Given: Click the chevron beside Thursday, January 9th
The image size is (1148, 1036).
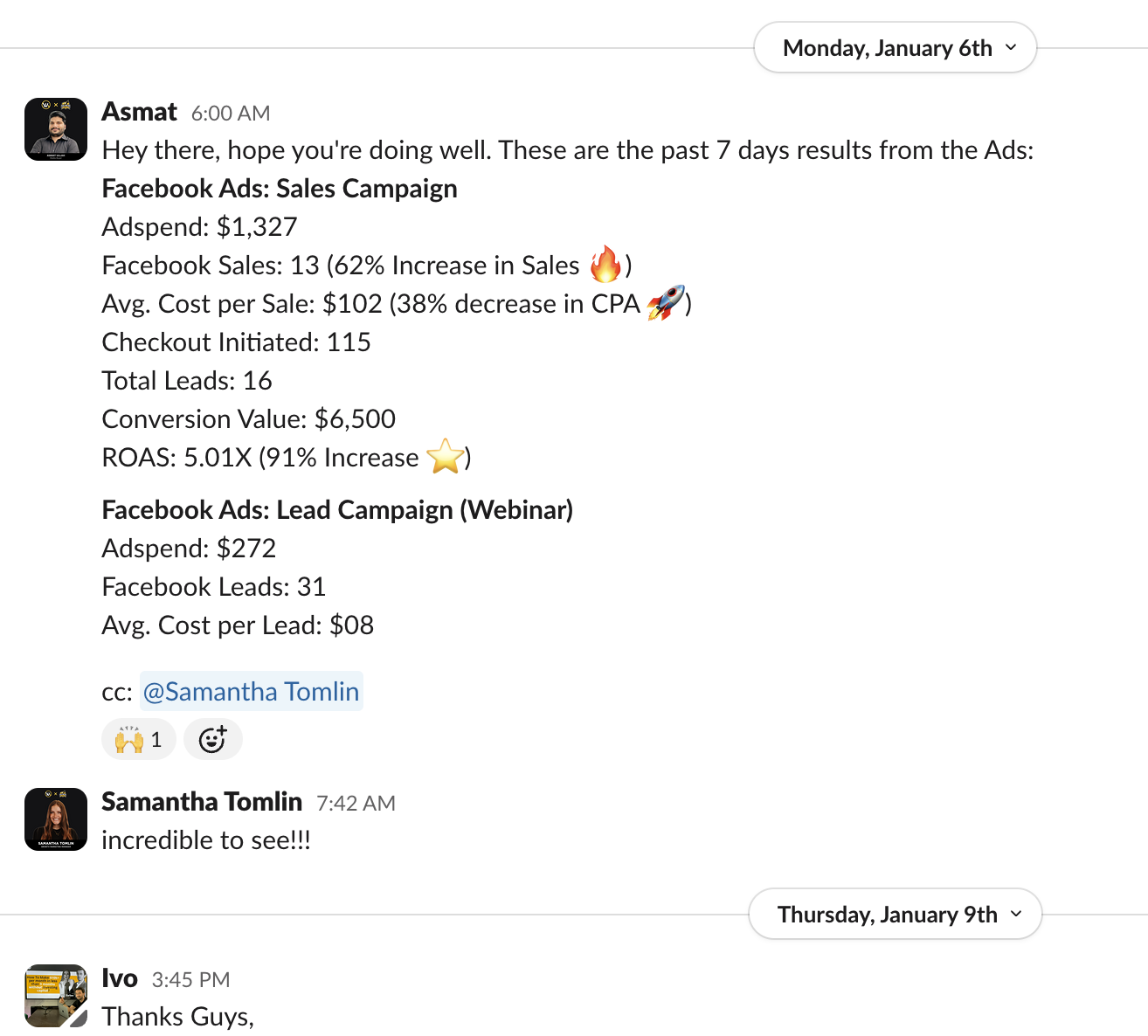Looking at the screenshot, I should 1016,914.
